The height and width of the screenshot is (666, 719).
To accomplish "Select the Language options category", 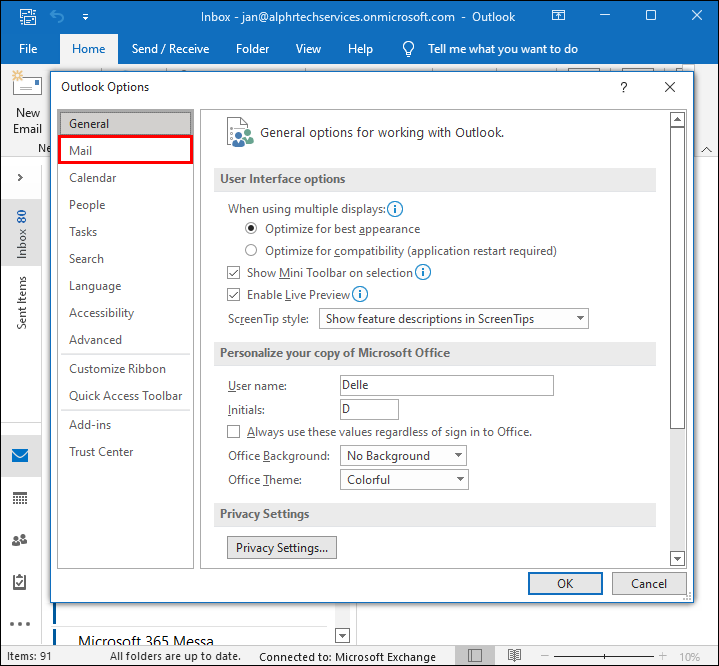I will click(125, 286).
